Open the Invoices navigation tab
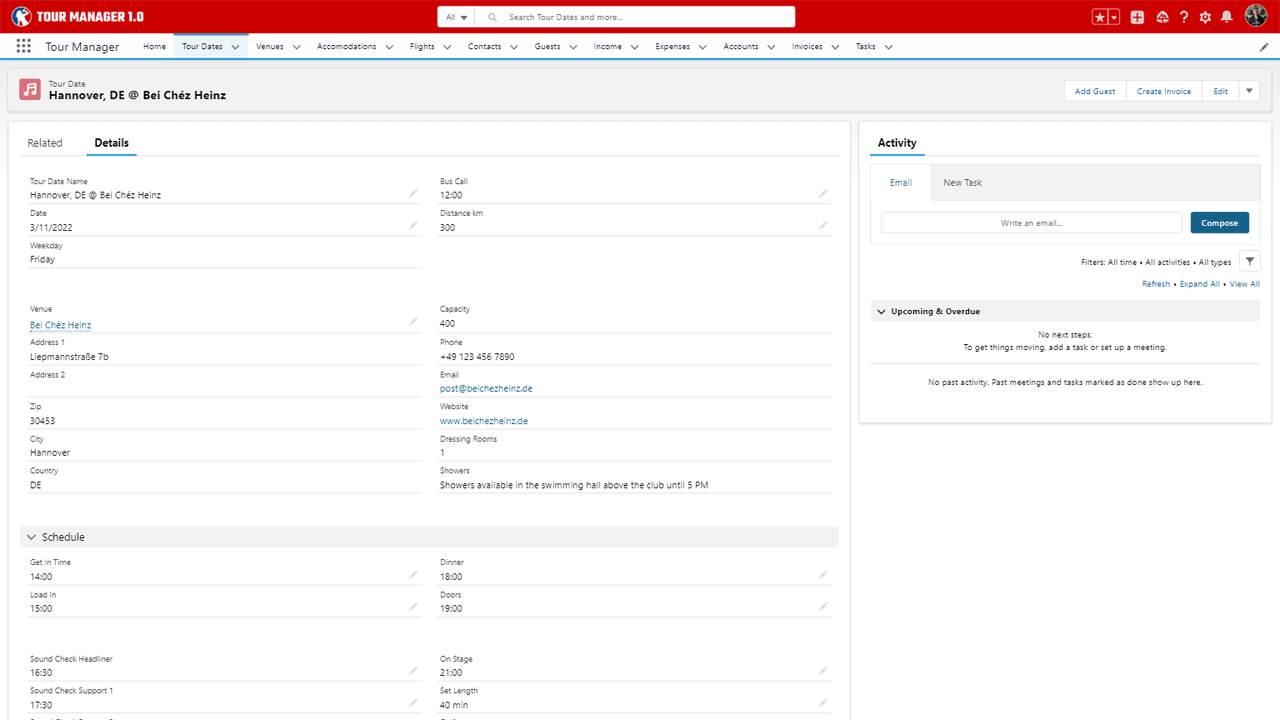 coord(807,47)
